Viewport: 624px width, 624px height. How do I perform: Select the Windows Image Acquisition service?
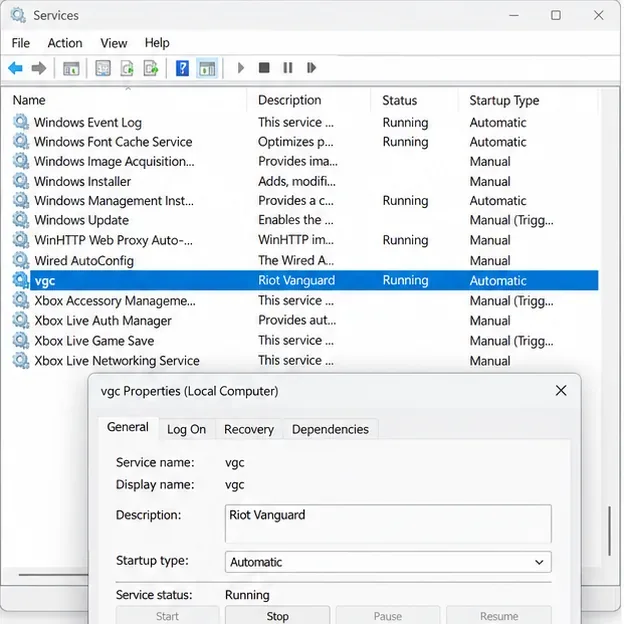pos(114,162)
